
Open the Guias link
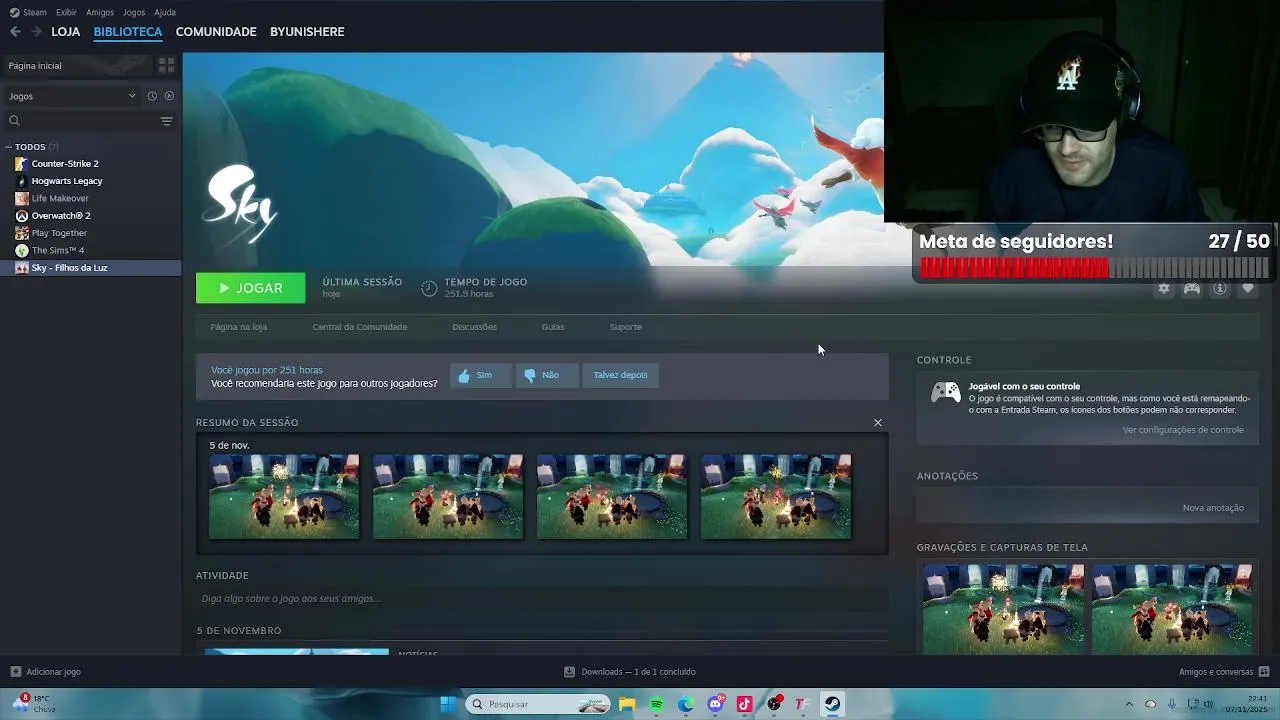553,327
